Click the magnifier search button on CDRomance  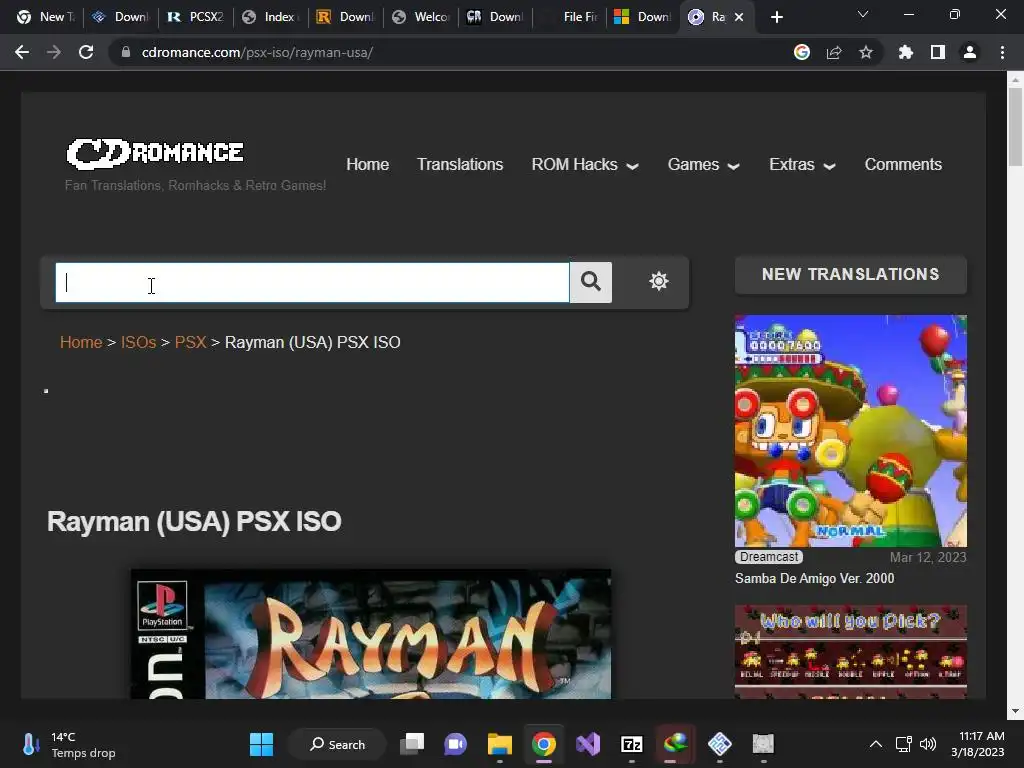point(591,282)
